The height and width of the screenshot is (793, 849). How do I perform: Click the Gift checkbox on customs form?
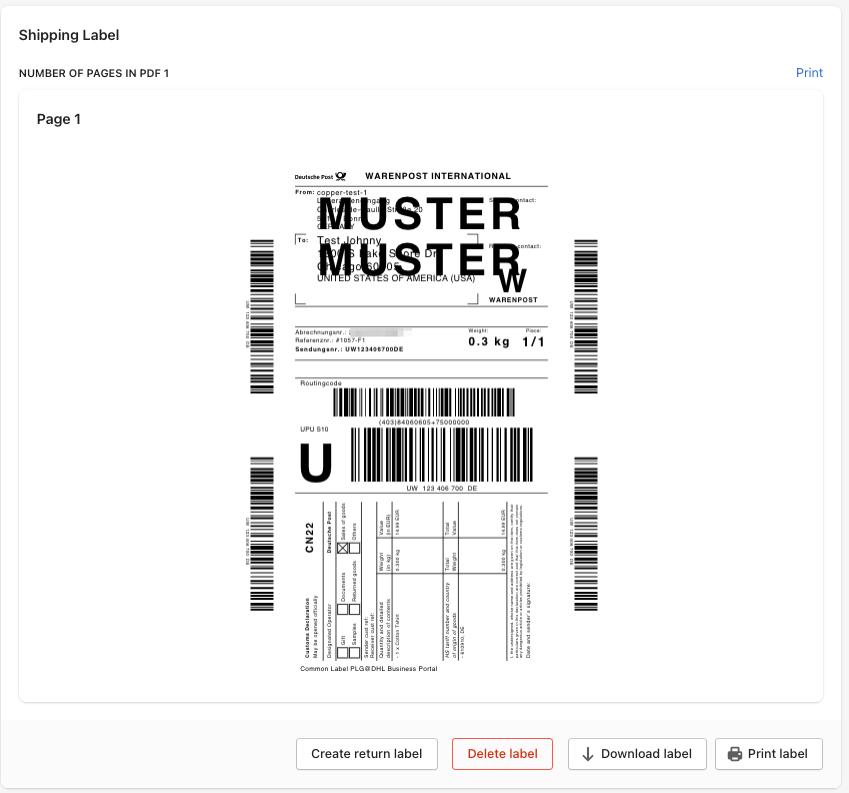342,653
